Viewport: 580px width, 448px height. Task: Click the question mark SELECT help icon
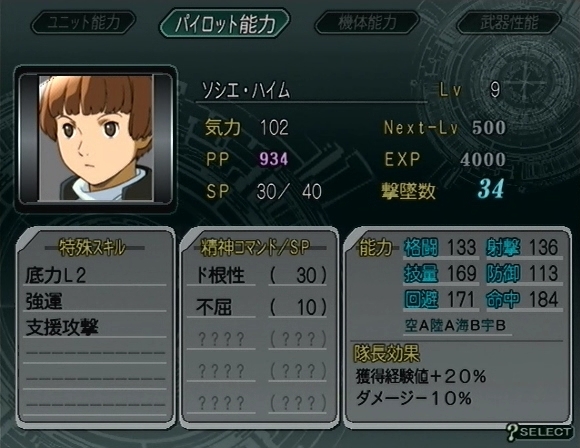coord(539,432)
